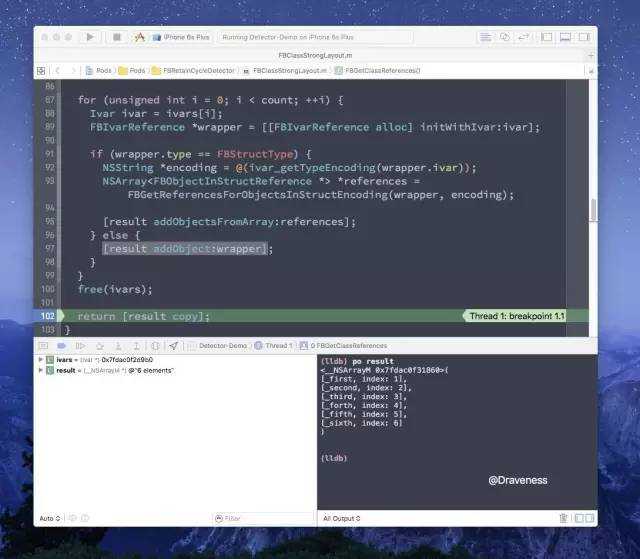Step out of the function
The width and height of the screenshot is (640, 559).
136,346
